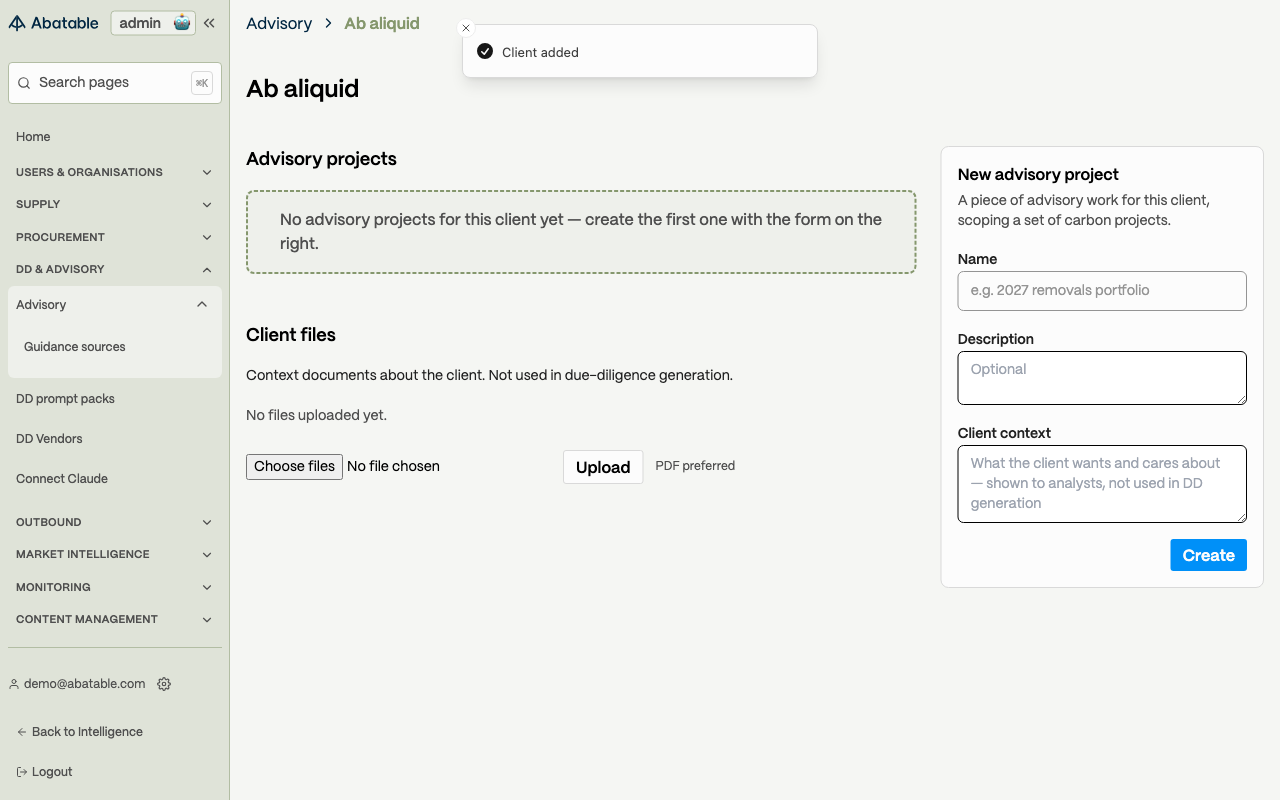Click Advisory in the breadcrumb

tap(279, 23)
